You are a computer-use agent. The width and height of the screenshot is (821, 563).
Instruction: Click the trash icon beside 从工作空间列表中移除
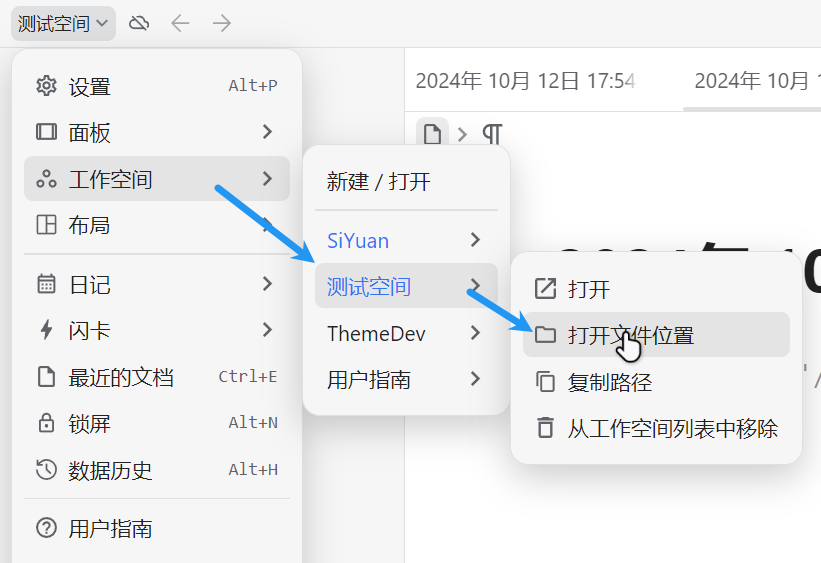click(545, 427)
